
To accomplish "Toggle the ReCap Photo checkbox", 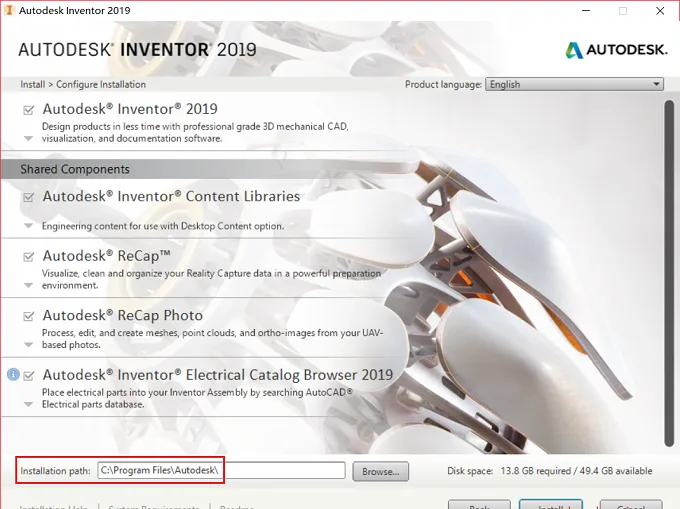I will pos(29,316).
